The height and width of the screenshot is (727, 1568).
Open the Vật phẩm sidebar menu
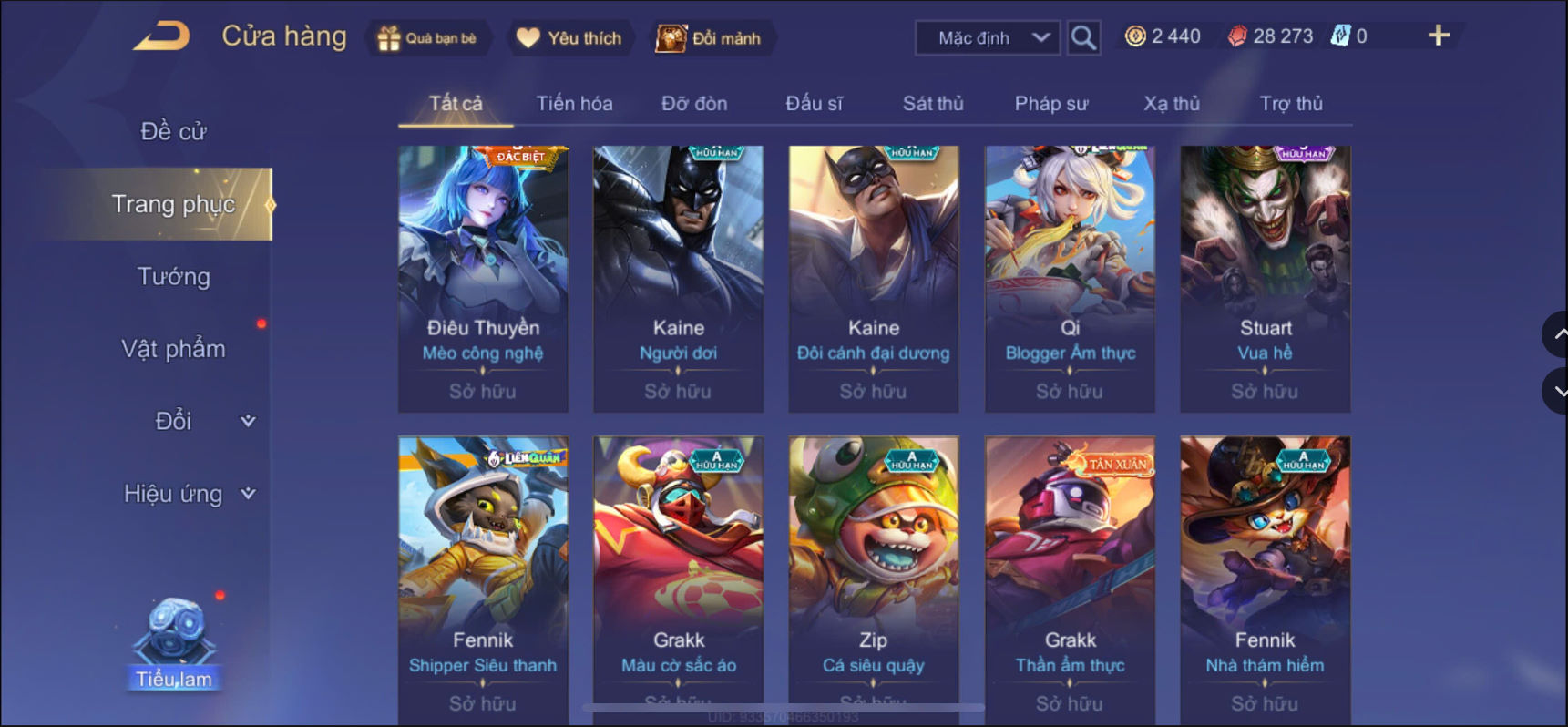(174, 349)
